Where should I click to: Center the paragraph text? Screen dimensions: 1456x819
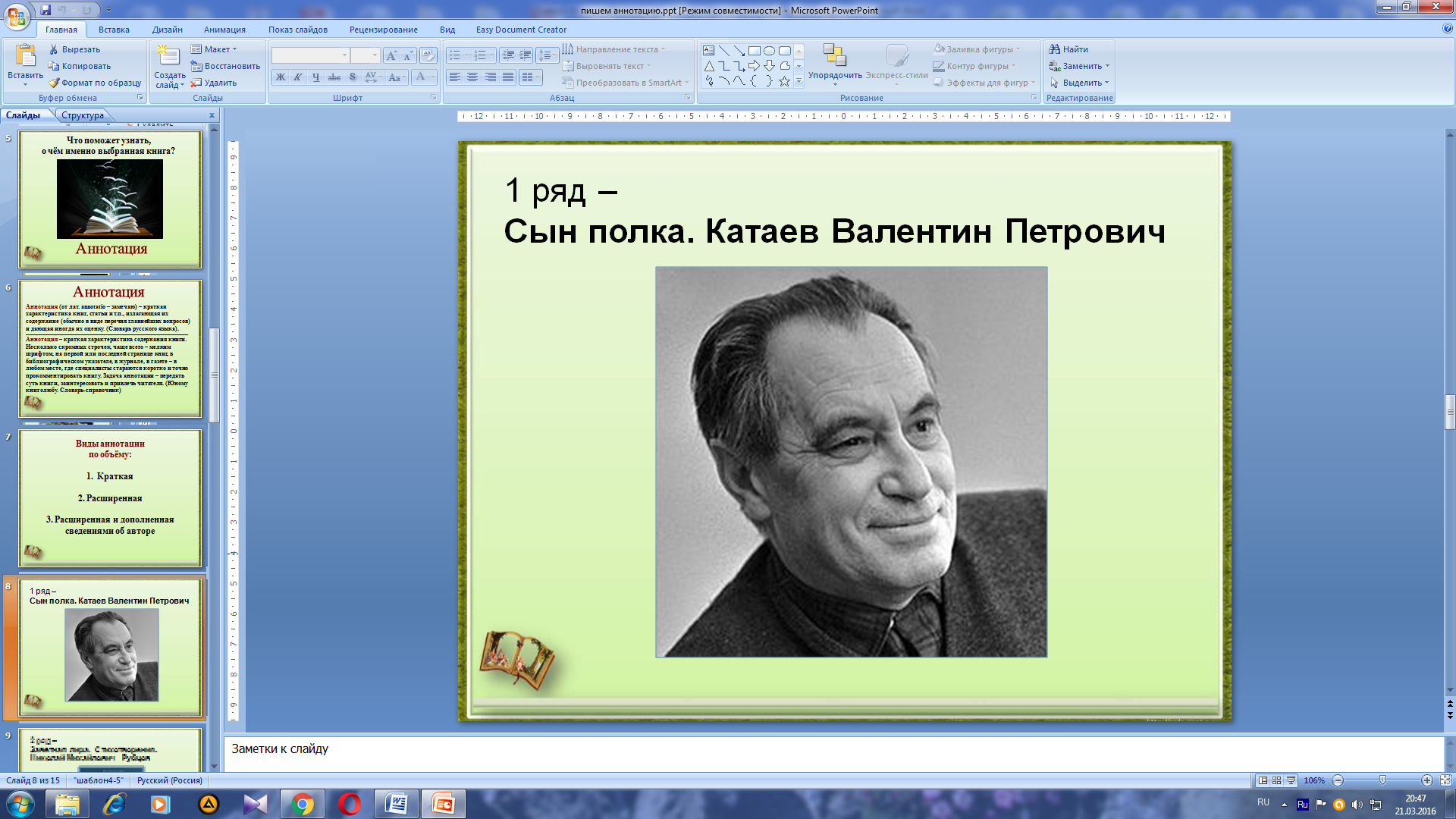(472, 77)
